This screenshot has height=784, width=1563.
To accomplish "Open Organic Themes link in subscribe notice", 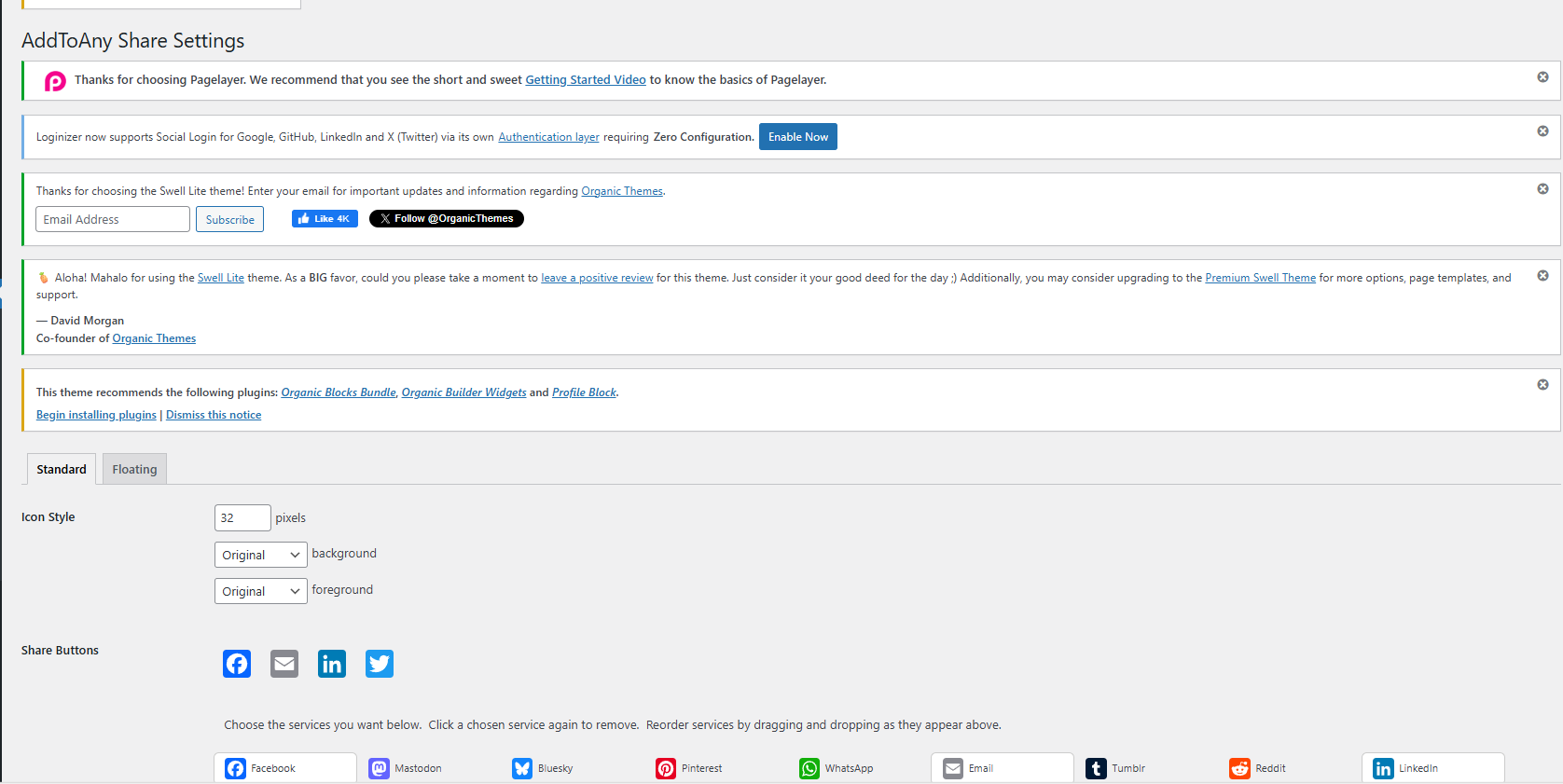I will (x=622, y=191).
